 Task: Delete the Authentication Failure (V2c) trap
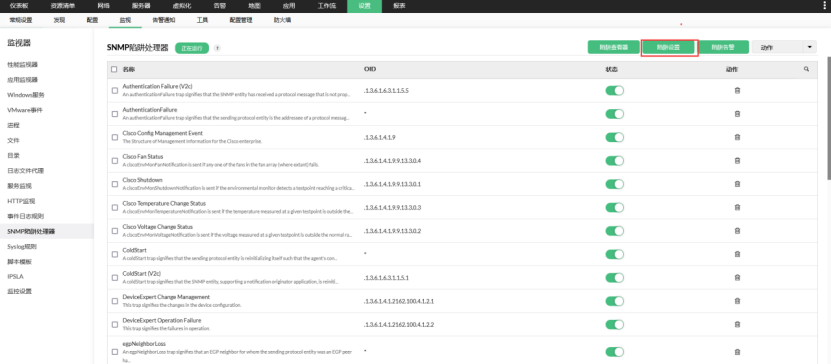click(x=737, y=91)
